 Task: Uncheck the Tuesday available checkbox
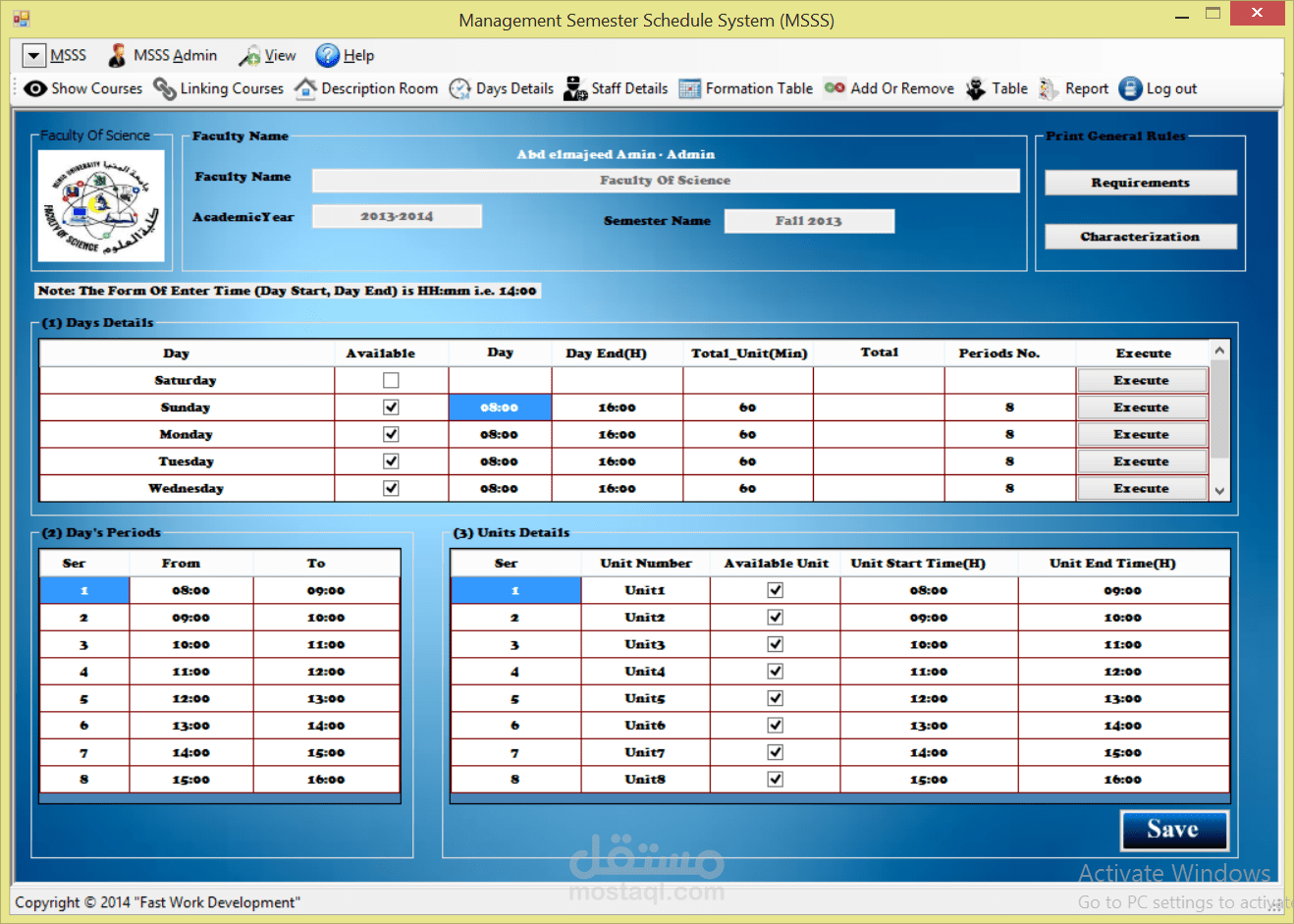pyautogui.click(x=391, y=462)
